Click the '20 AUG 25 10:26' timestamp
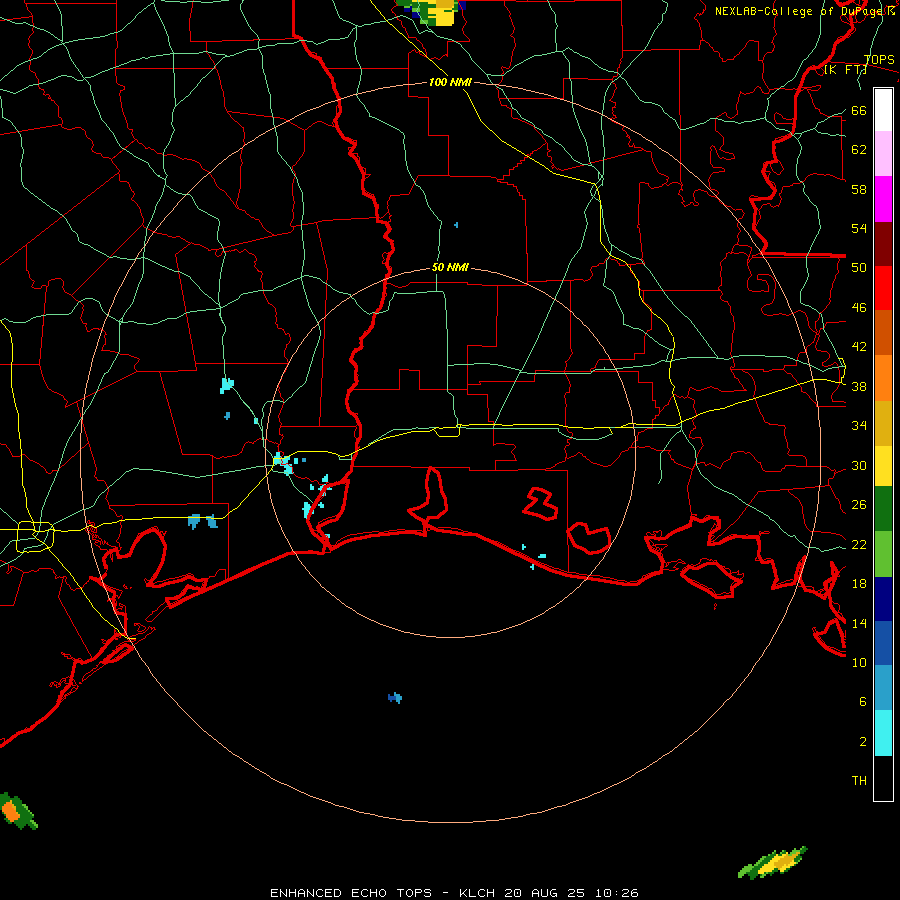The height and width of the screenshot is (900, 900). pos(571,893)
